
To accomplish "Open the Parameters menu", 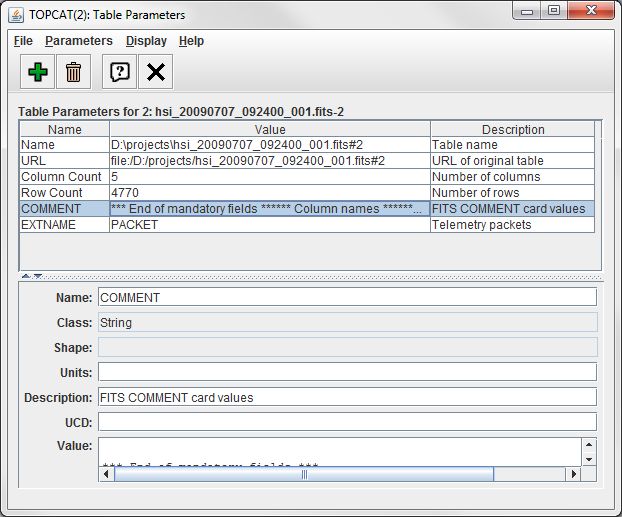I will [79, 41].
